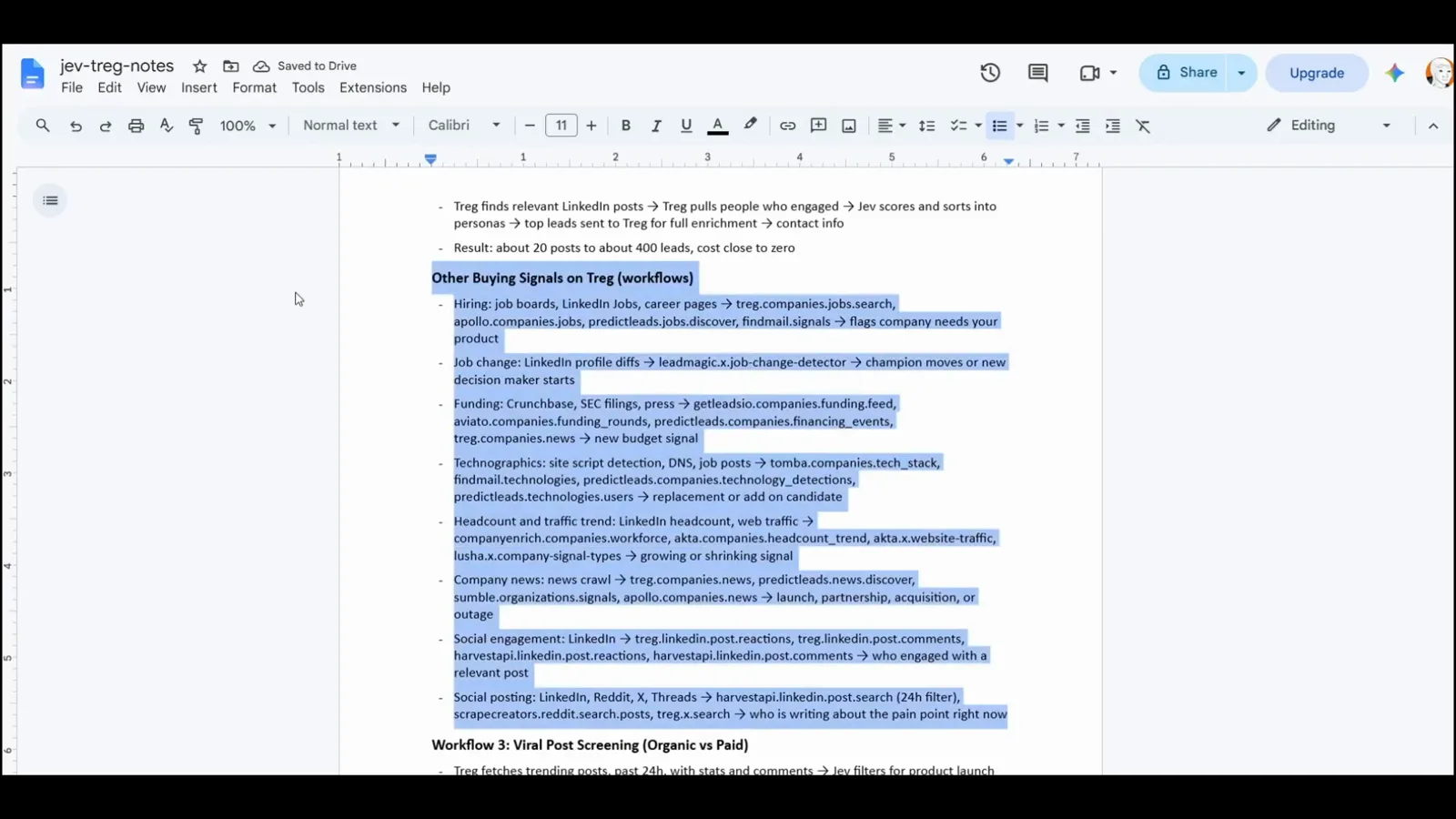Viewport: 1456px width, 819px height.
Task: Decrease indent of selected text
Action: click(1082, 126)
